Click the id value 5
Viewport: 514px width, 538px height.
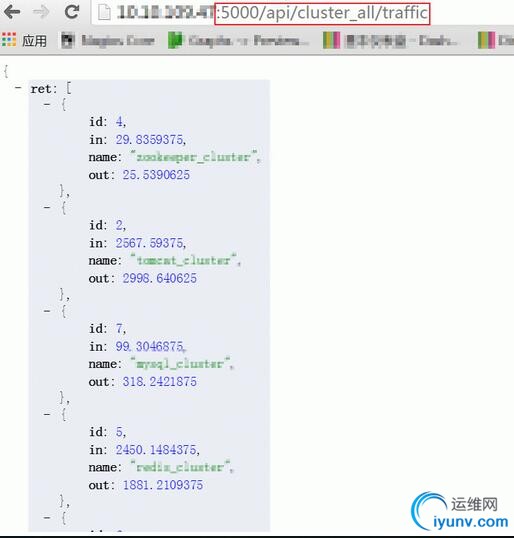coord(119,432)
